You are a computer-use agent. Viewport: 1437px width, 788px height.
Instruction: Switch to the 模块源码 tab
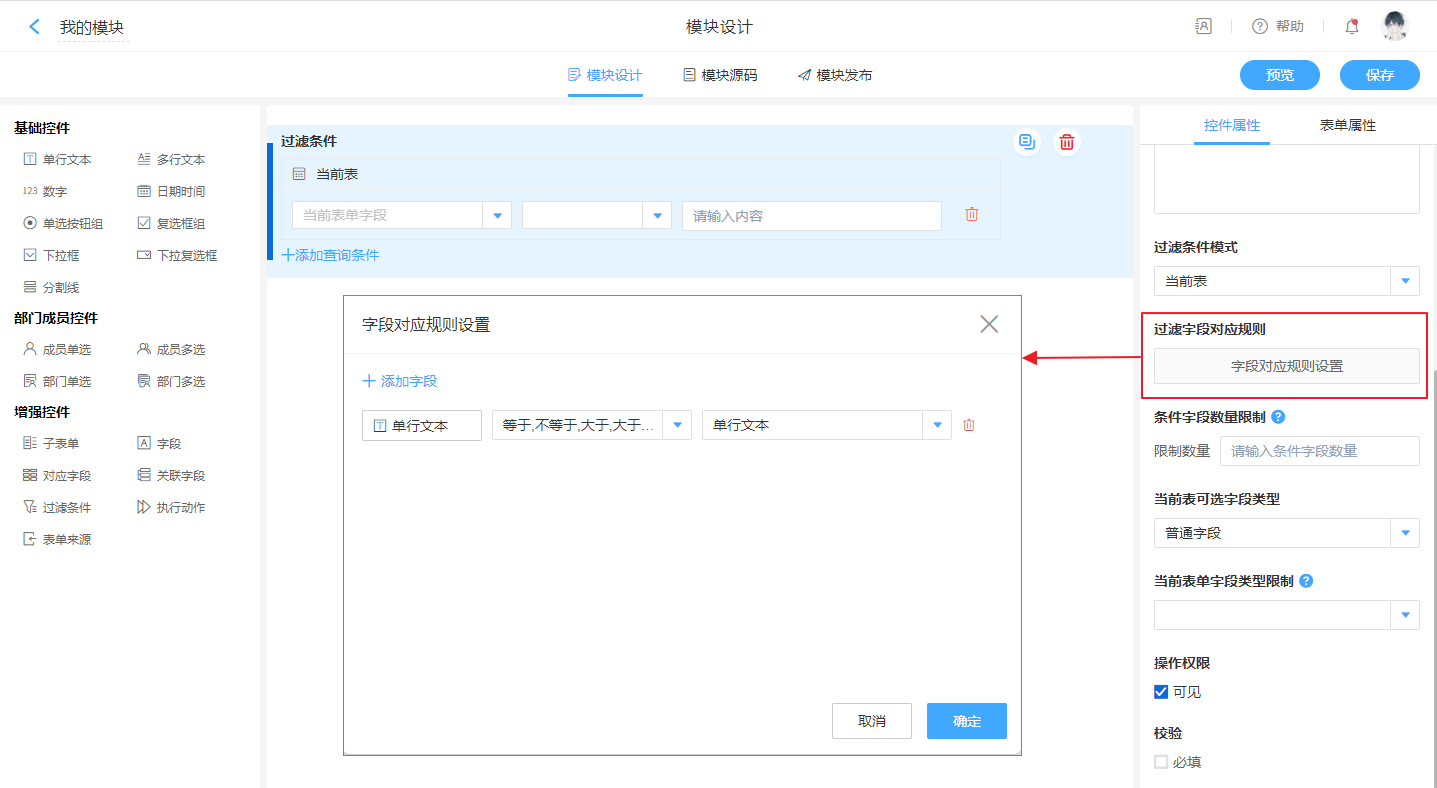[x=720, y=75]
